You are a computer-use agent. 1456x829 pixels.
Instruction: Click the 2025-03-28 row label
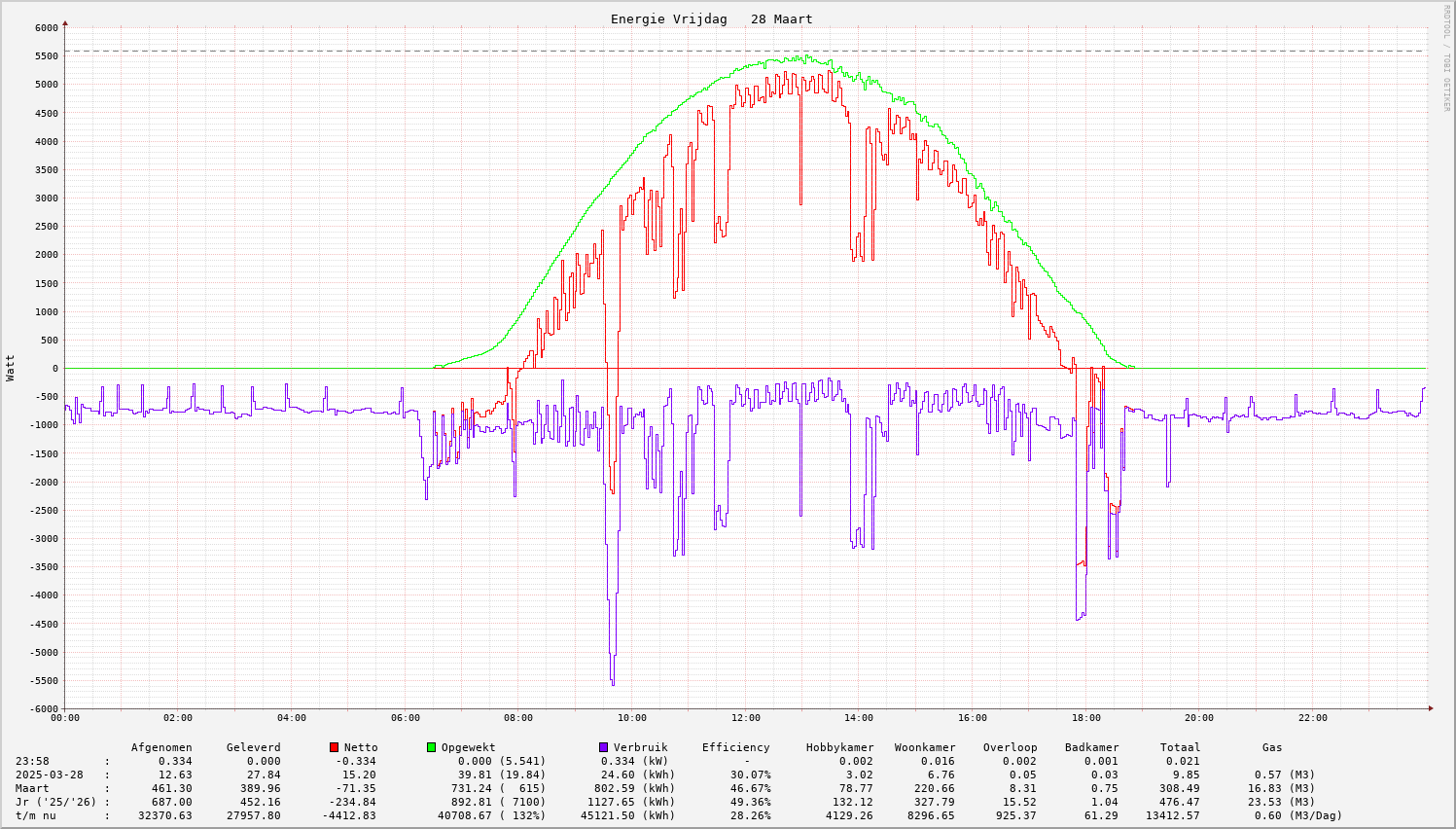(x=49, y=775)
